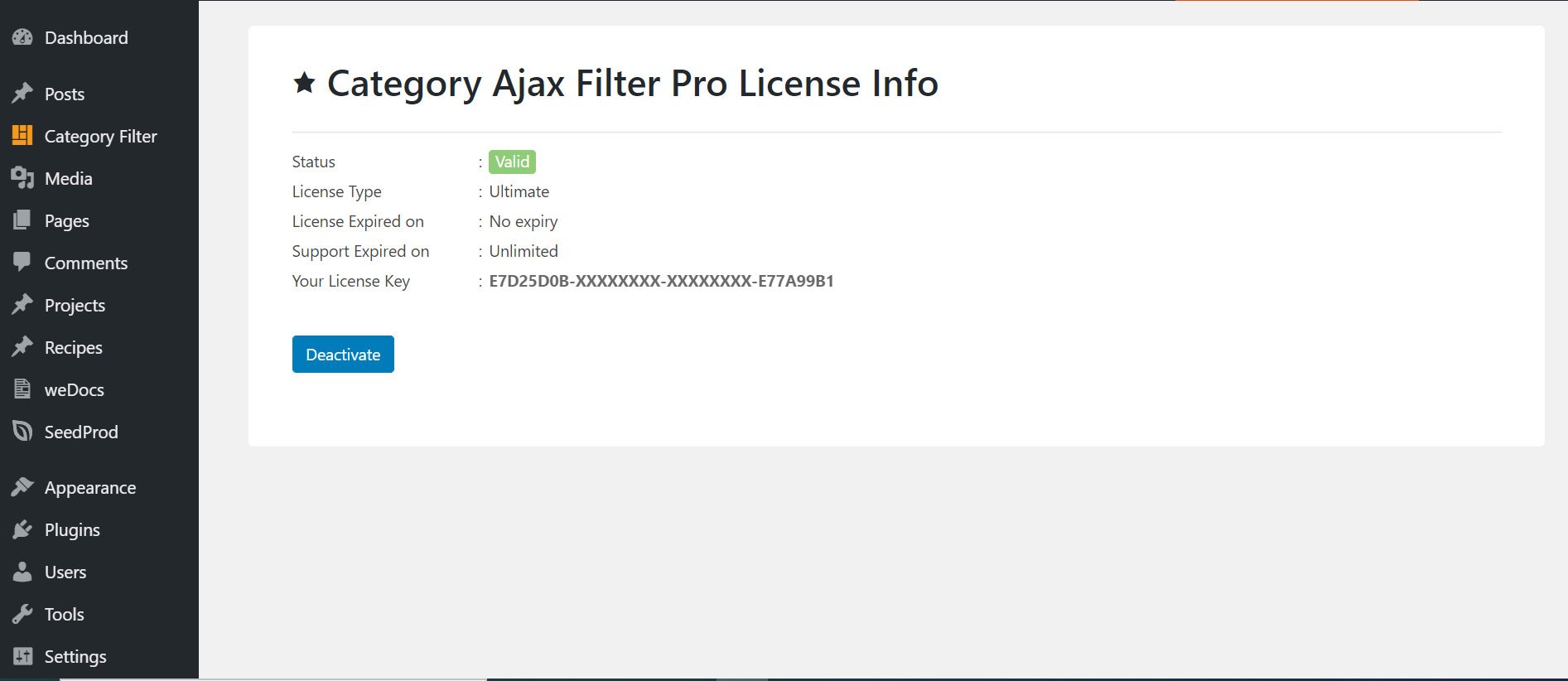The width and height of the screenshot is (1568, 681).
Task: Click the weDocs document icon
Action: coord(22,389)
